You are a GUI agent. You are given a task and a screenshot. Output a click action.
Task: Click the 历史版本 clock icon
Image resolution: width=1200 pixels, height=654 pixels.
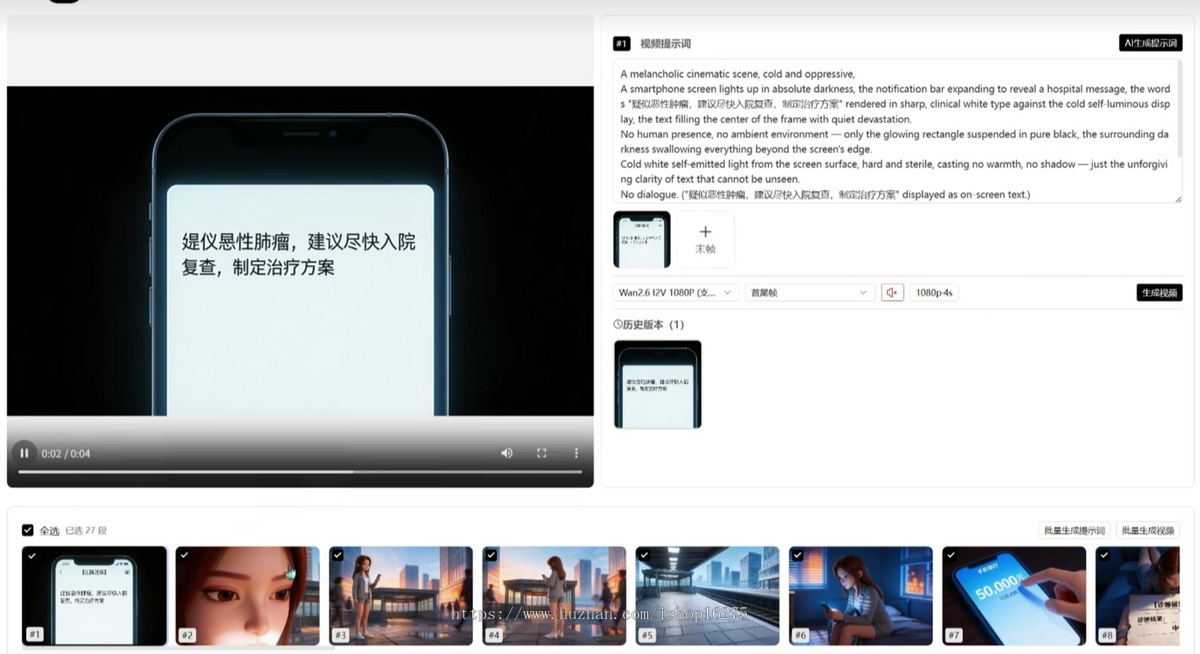618,325
